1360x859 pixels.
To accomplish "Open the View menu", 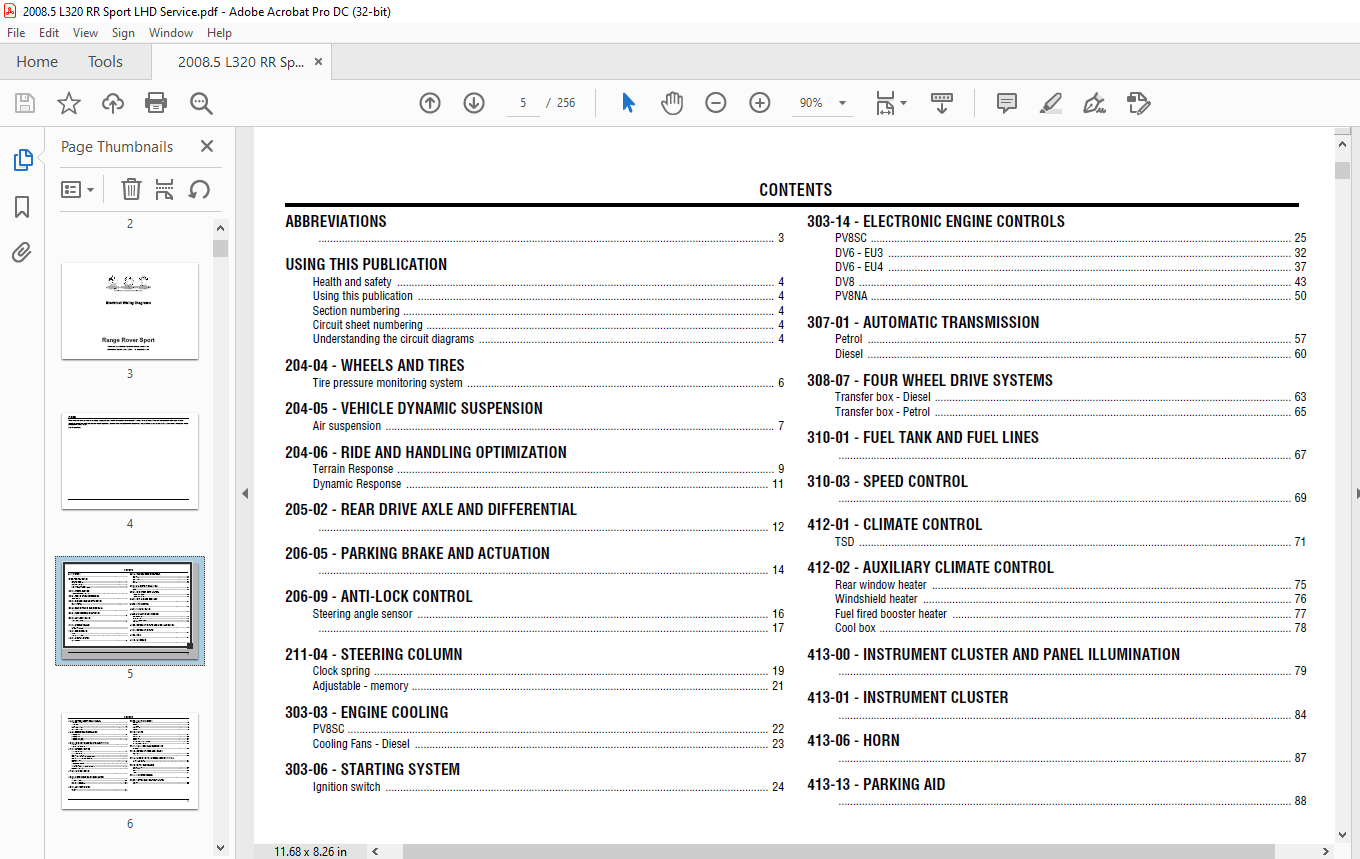I will [x=85, y=33].
